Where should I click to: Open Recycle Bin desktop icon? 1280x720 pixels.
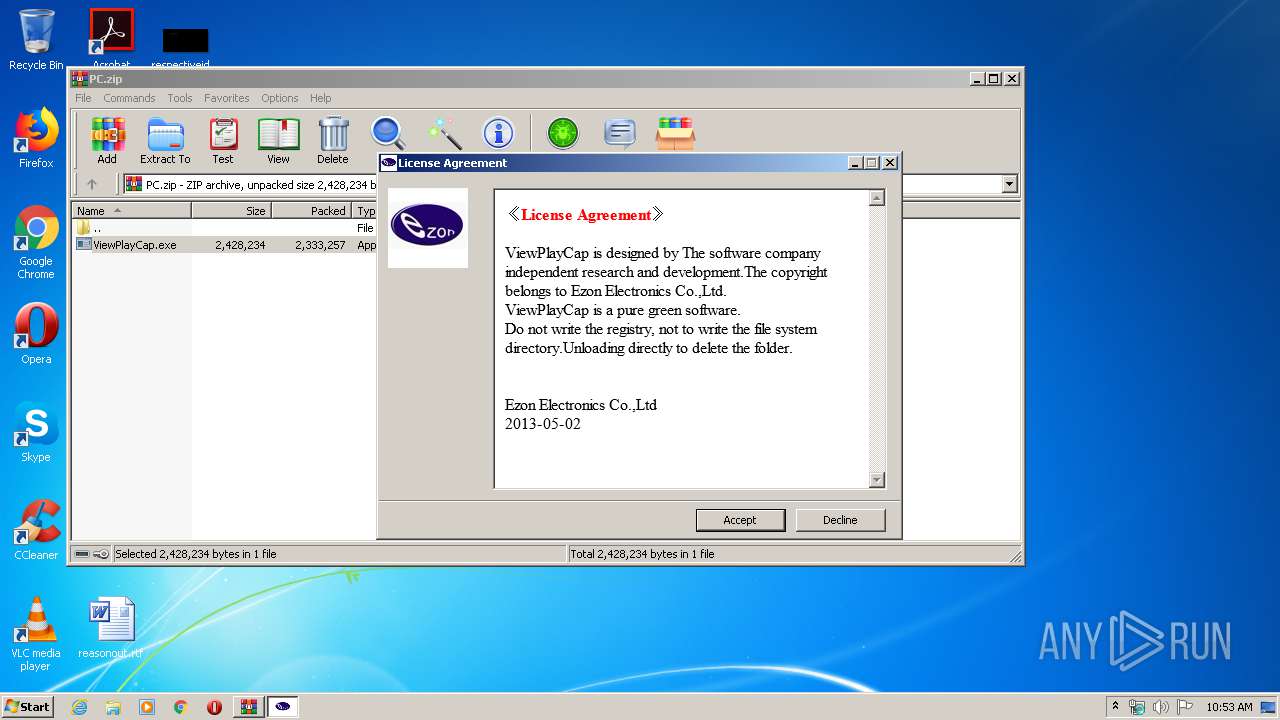[36, 40]
